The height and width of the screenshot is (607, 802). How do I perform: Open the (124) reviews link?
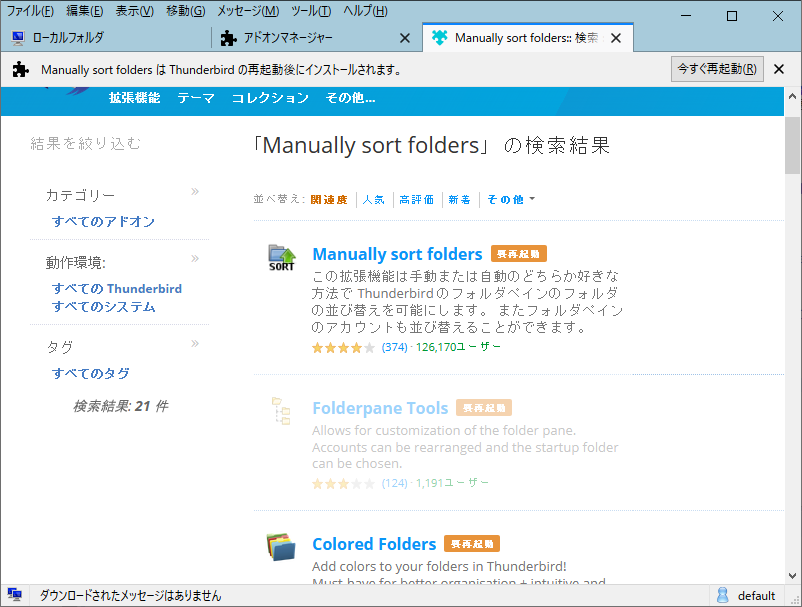point(394,483)
